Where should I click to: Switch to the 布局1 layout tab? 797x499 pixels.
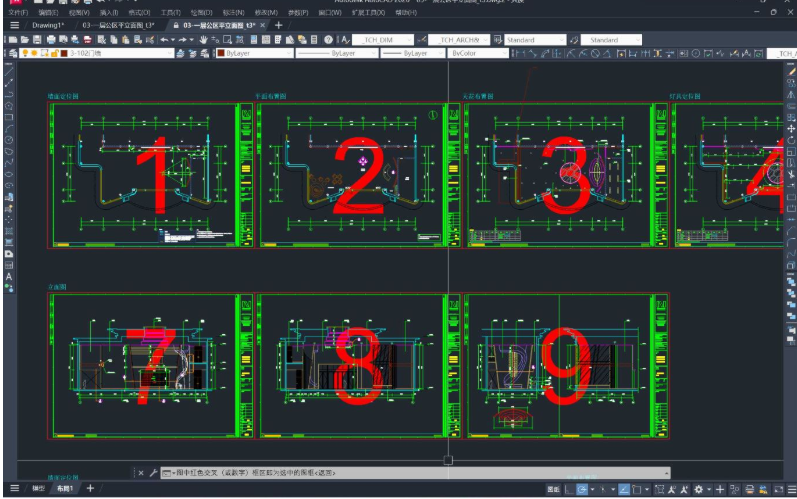65,488
